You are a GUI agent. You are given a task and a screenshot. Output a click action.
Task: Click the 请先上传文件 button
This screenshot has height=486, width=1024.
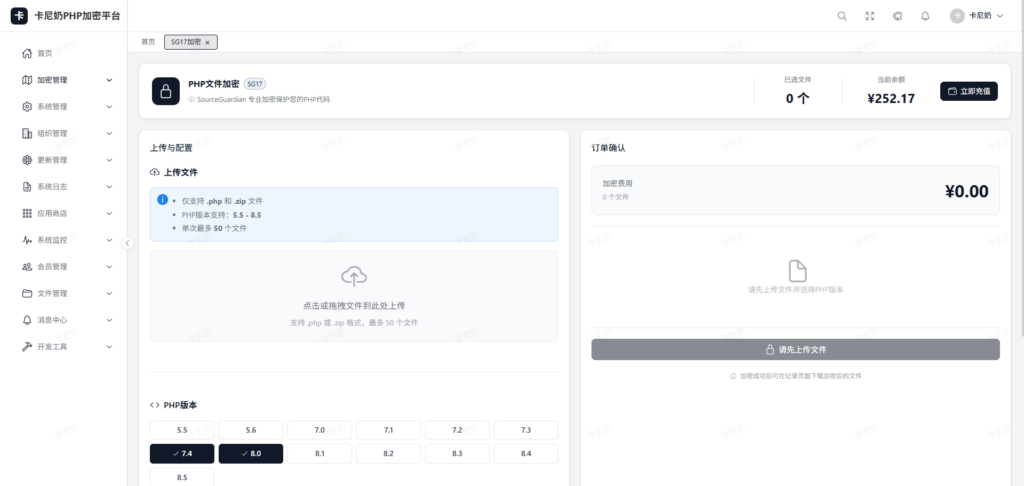795,349
